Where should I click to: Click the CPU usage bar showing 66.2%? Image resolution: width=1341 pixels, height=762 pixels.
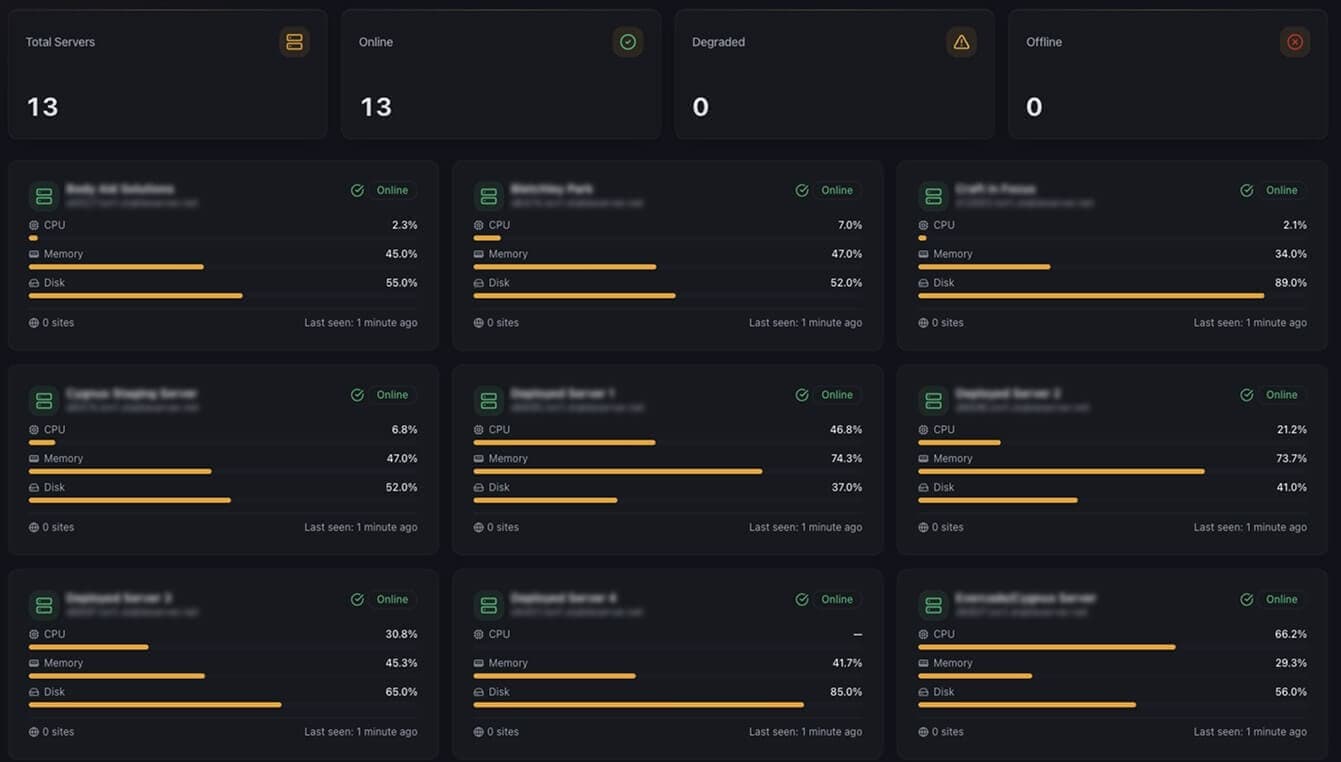point(1112,647)
